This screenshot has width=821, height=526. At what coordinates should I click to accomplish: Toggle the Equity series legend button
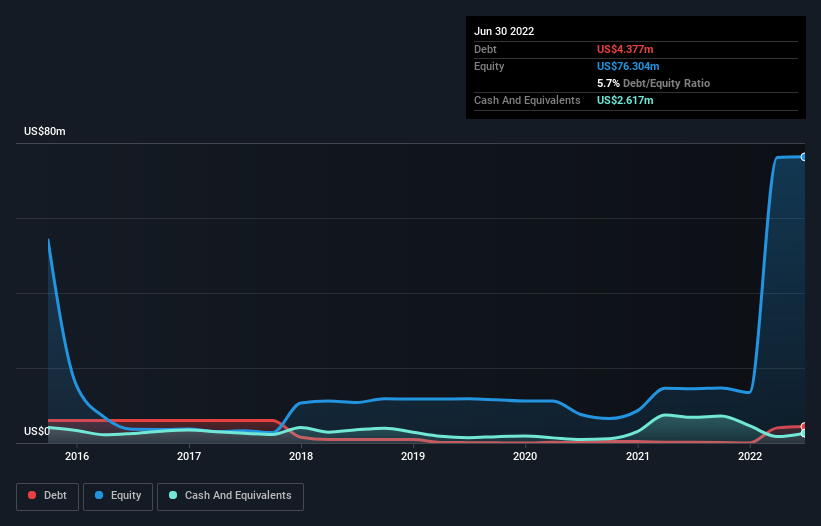coord(118,496)
